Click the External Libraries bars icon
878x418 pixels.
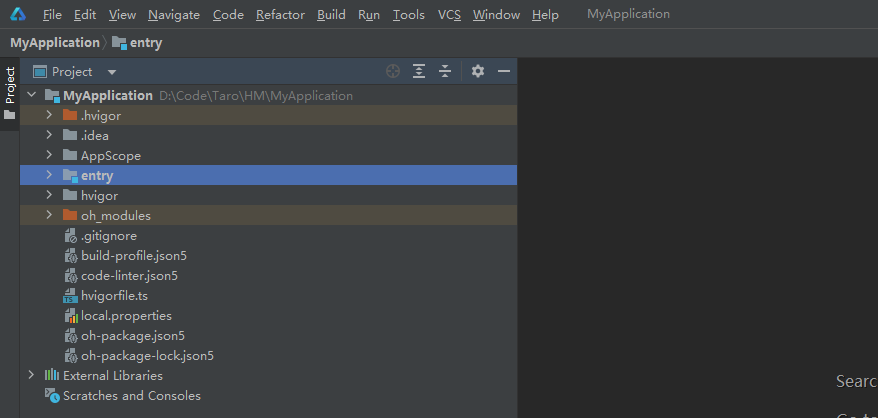(x=52, y=375)
